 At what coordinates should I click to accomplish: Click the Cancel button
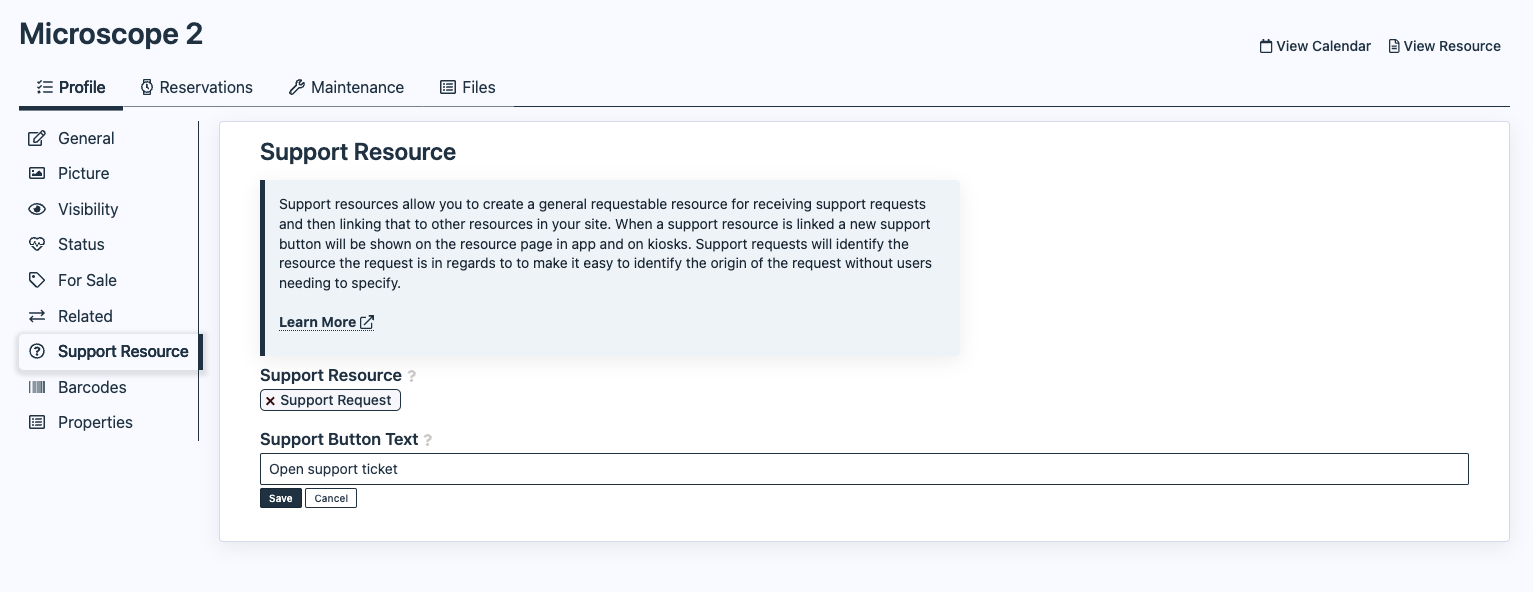[331, 498]
